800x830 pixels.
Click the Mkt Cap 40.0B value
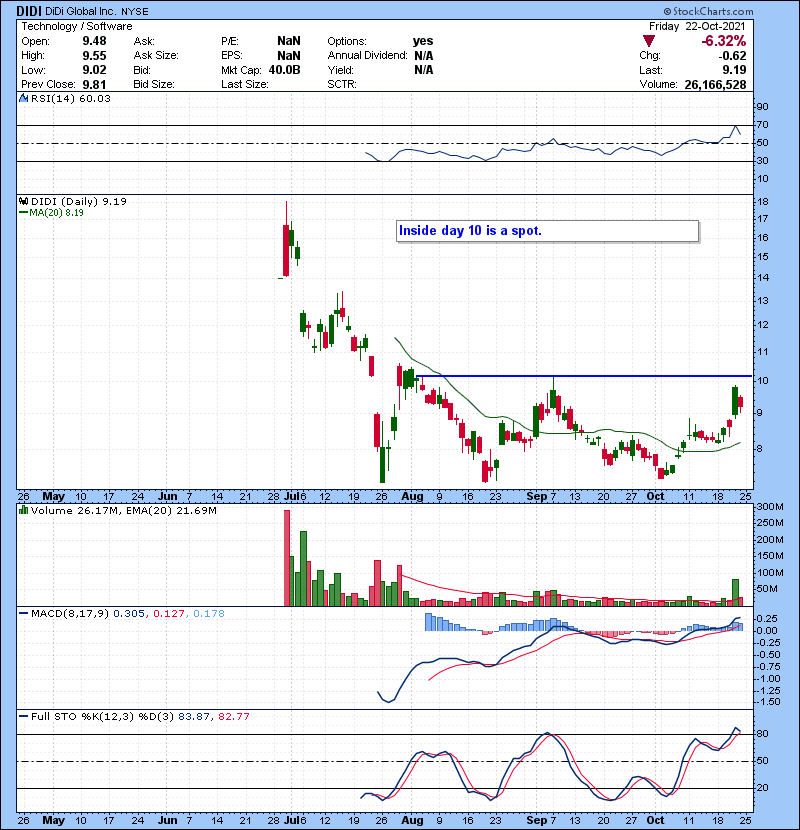(284, 70)
